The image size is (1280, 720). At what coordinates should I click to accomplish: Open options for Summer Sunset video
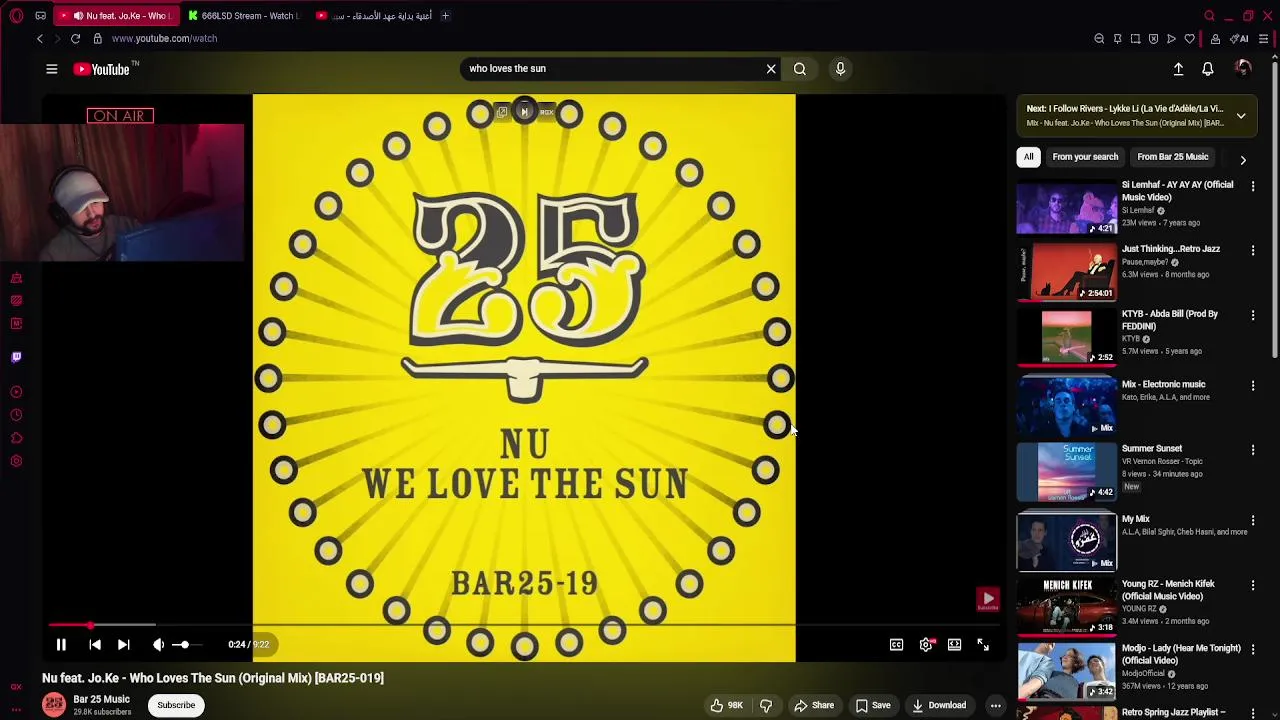coord(1252,450)
